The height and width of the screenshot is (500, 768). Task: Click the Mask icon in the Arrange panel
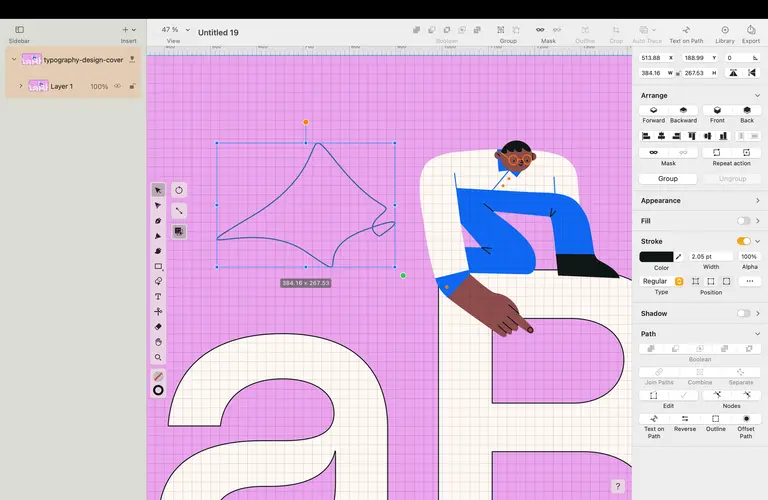[653, 152]
